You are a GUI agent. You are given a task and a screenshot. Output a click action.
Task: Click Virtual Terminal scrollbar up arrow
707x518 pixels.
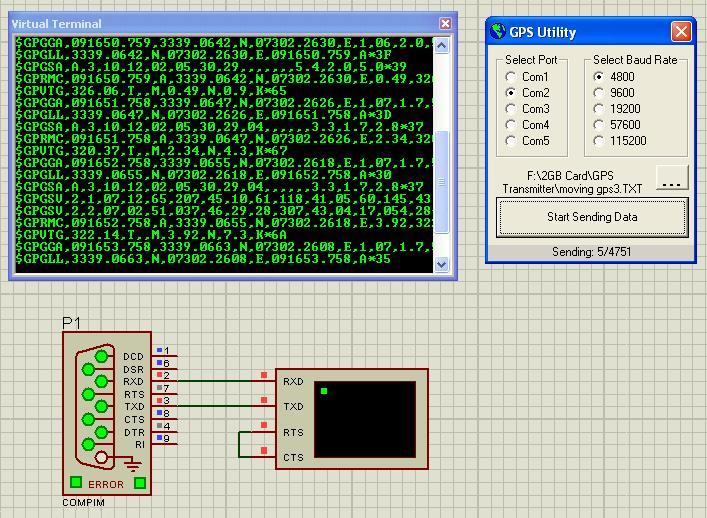click(441, 46)
